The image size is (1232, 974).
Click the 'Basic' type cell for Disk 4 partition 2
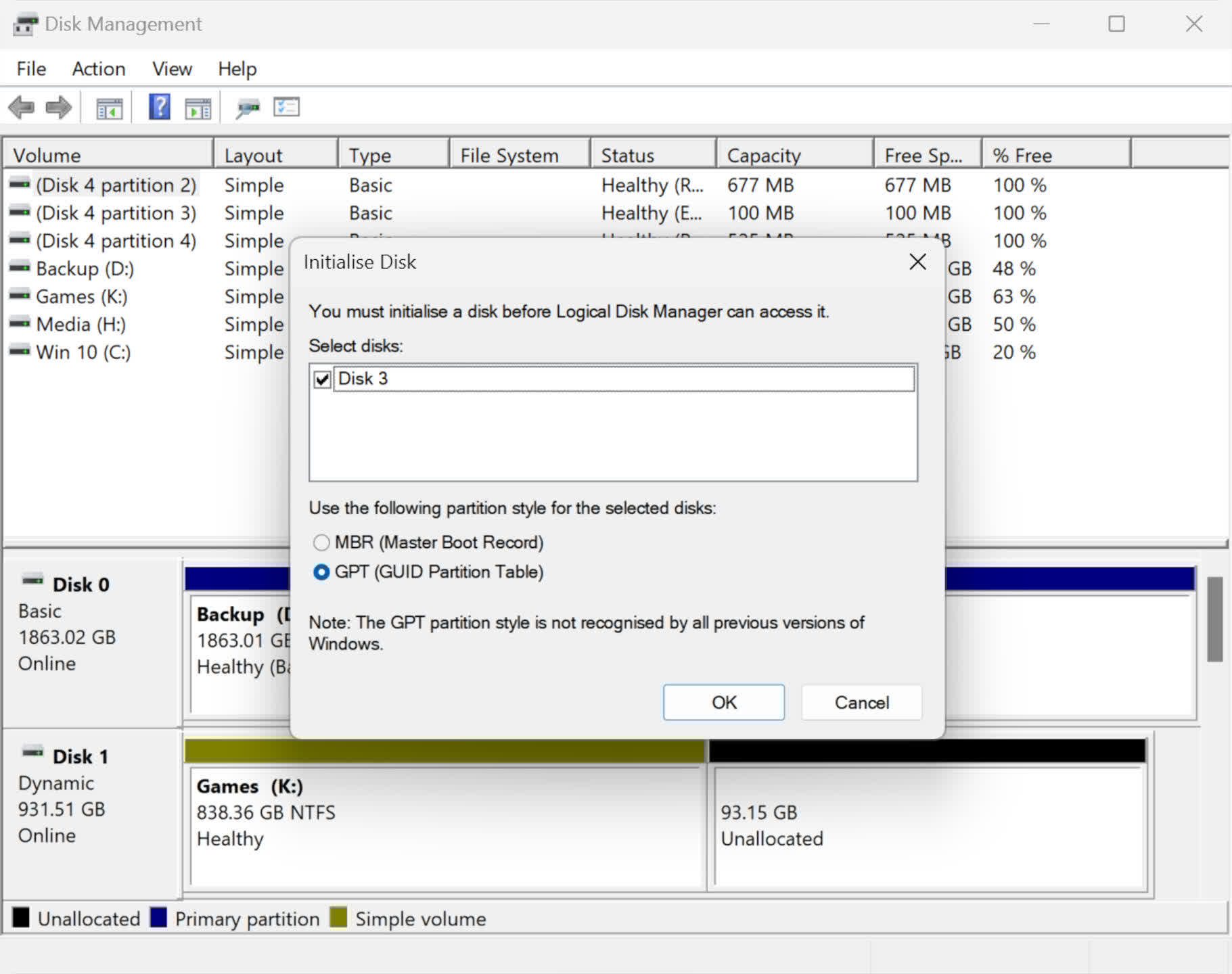(x=371, y=185)
